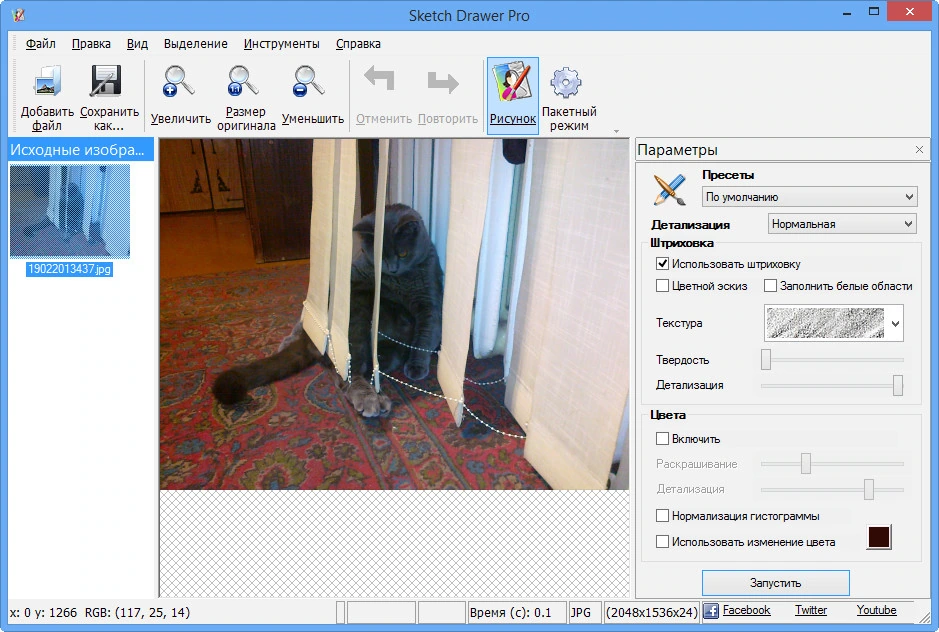Follow the Youtube link
Viewport: 939px width, 632px height.
(x=876, y=610)
